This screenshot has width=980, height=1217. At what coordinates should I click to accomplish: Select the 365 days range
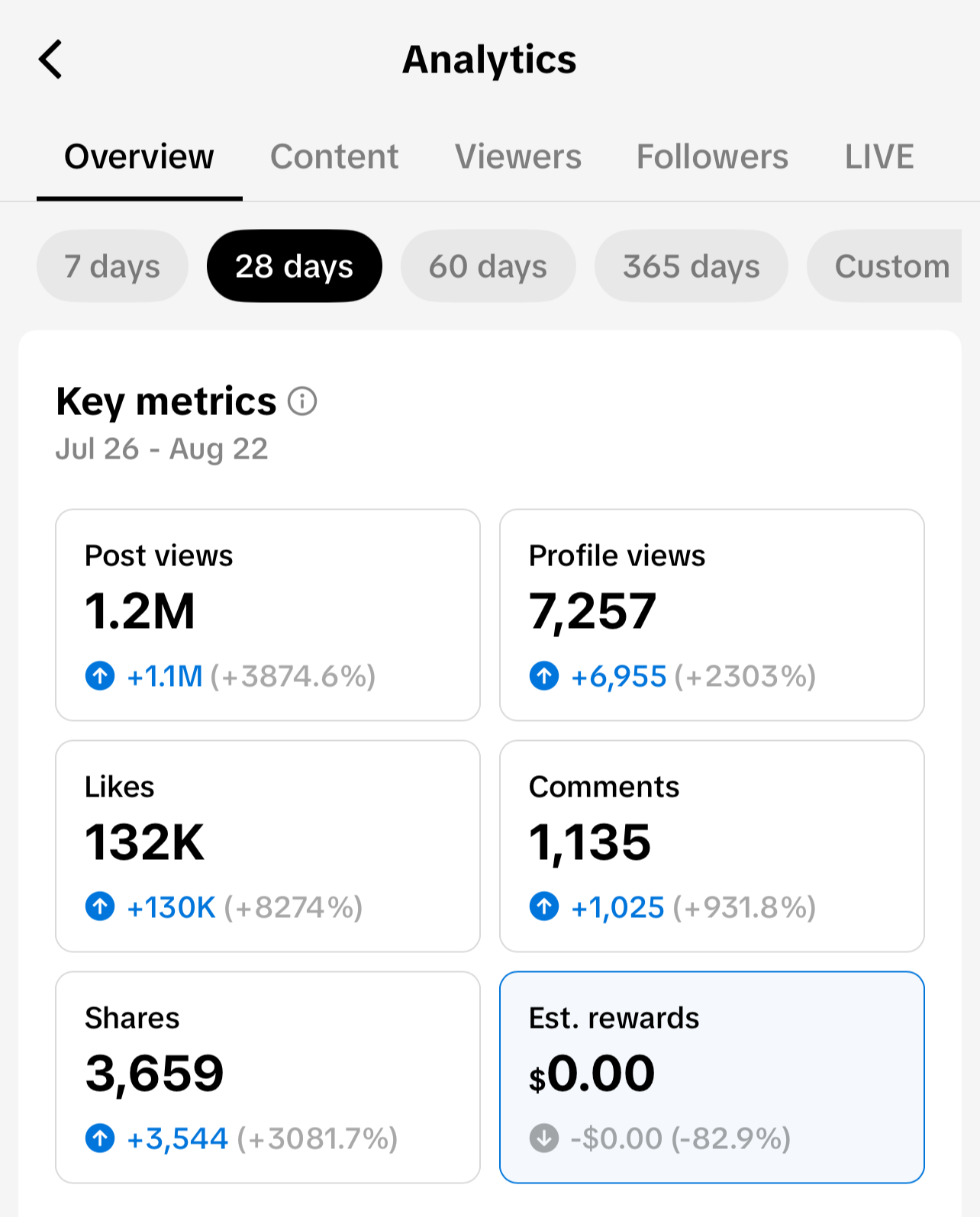click(691, 266)
